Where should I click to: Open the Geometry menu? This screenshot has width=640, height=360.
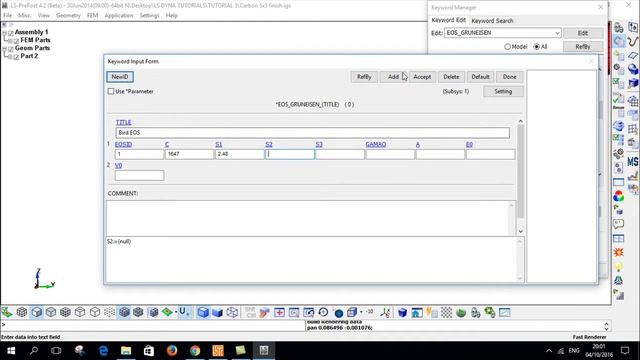[x=68, y=16]
